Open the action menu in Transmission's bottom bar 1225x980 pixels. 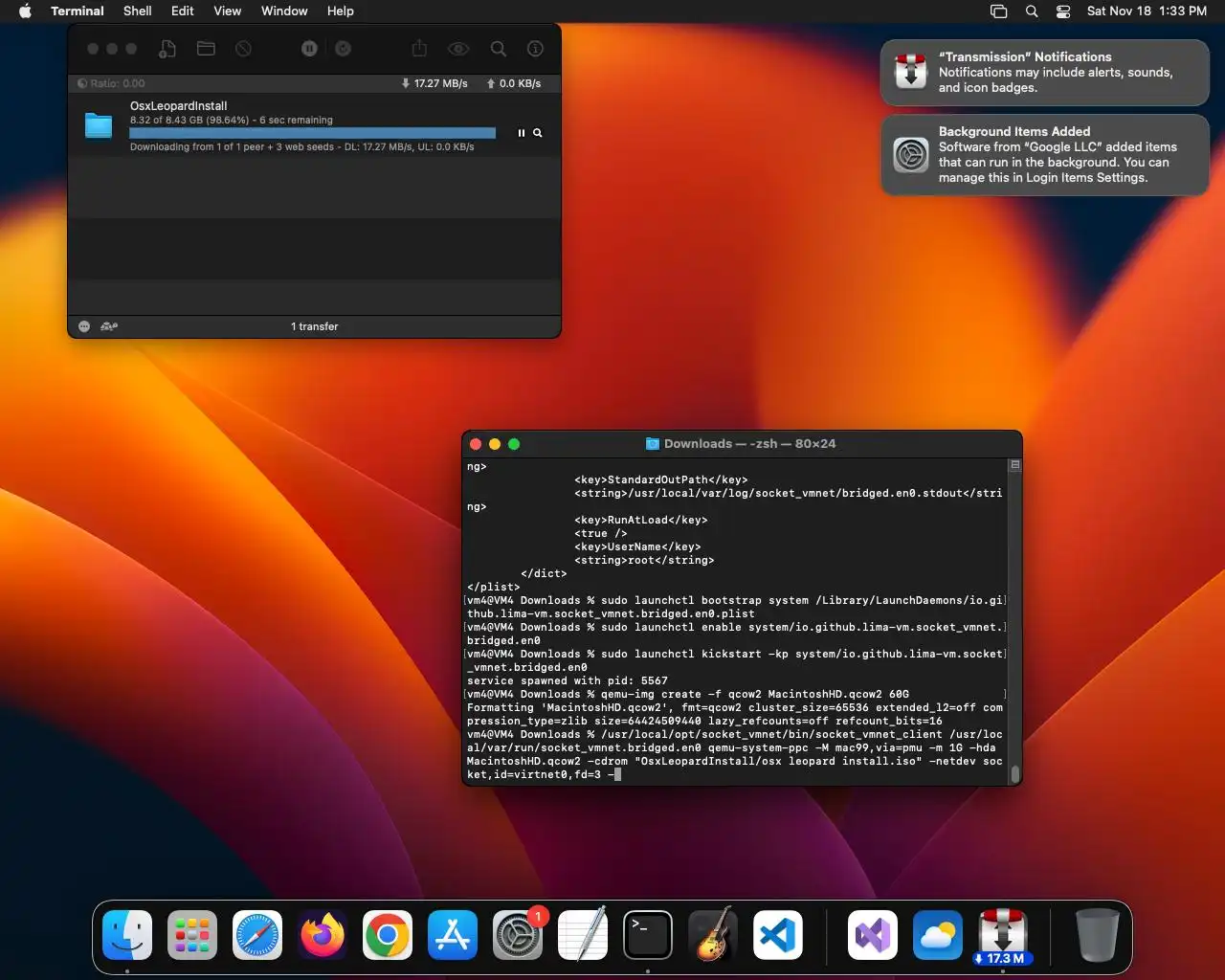point(84,326)
